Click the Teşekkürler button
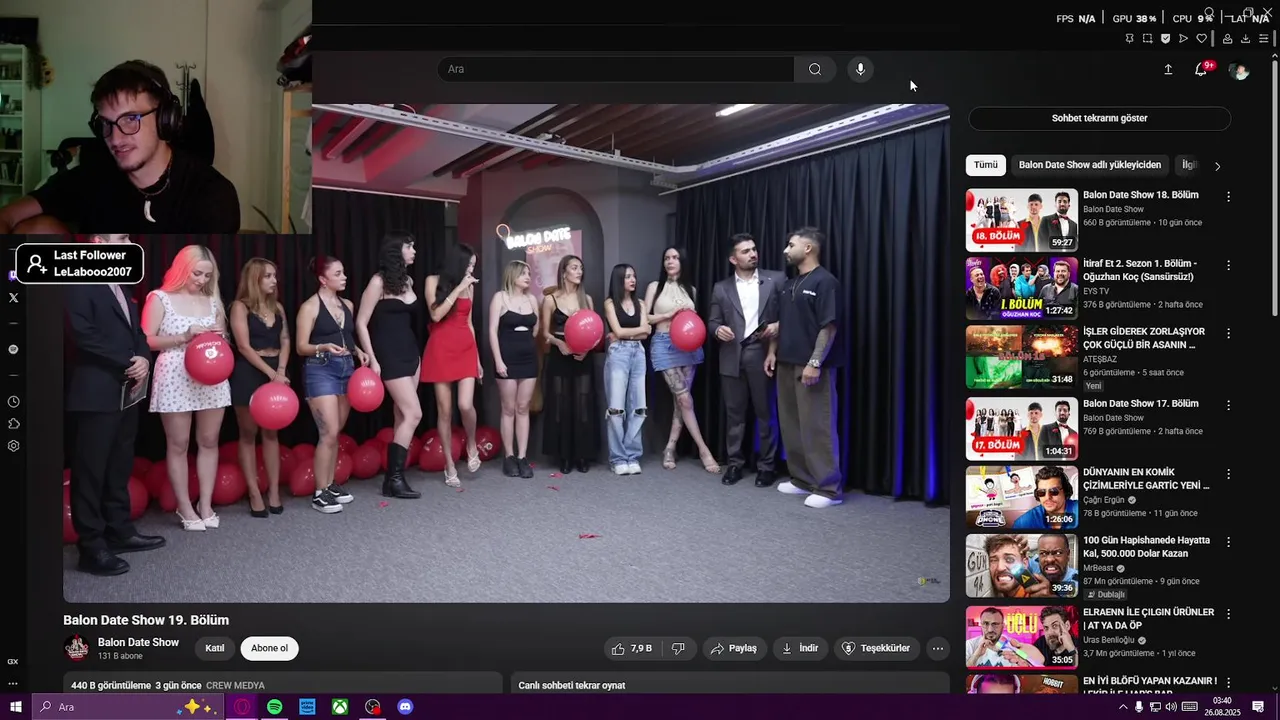The image size is (1280, 720). click(876, 648)
